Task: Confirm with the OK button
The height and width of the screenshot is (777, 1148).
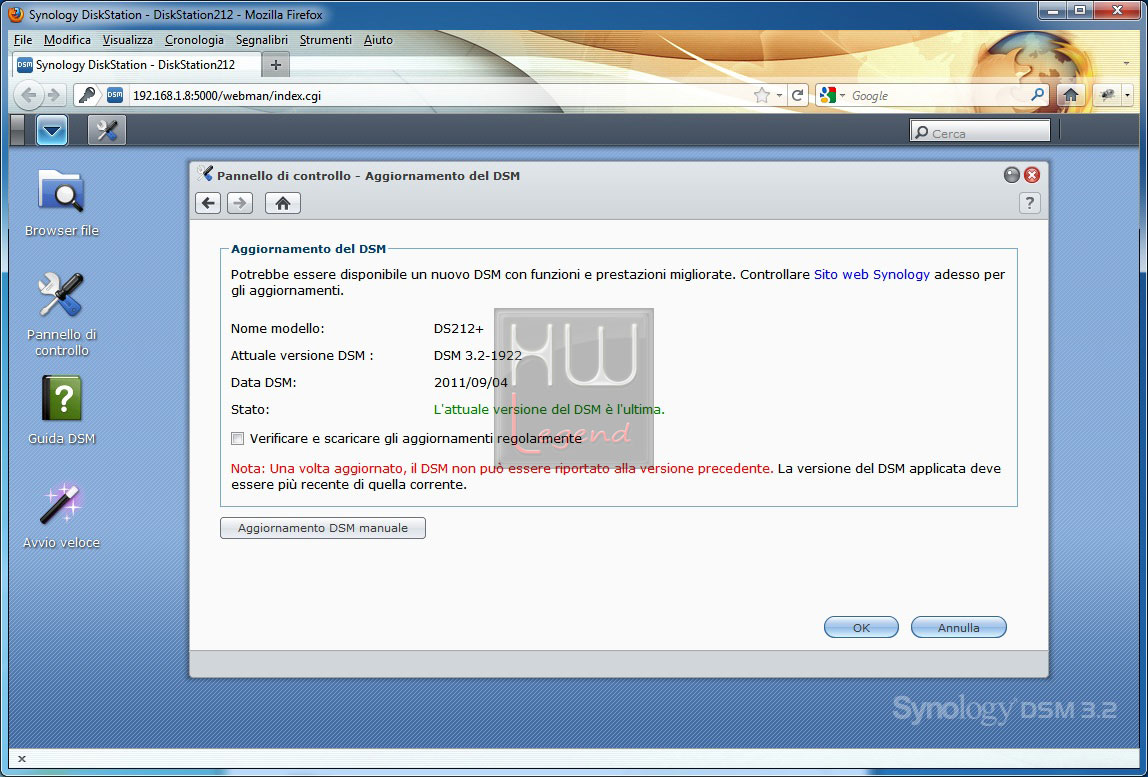Action: (861, 628)
